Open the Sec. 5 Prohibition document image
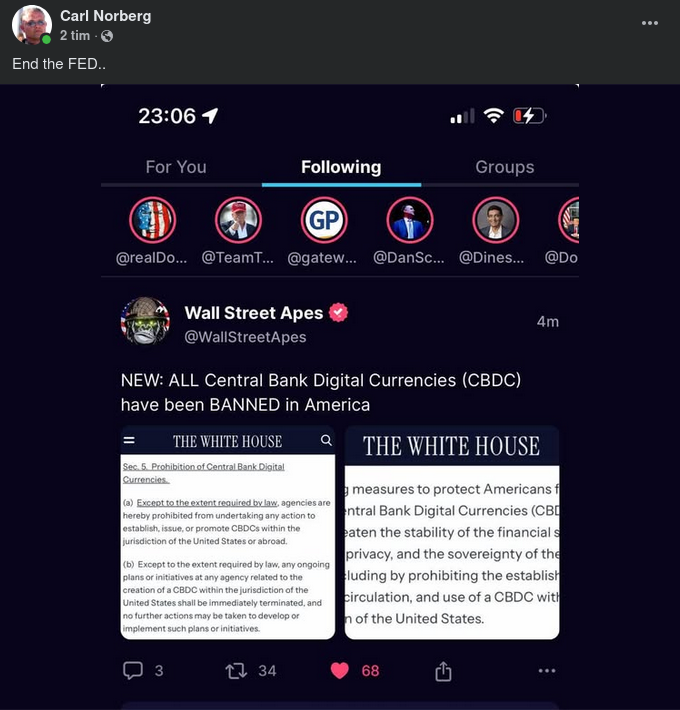 point(228,532)
